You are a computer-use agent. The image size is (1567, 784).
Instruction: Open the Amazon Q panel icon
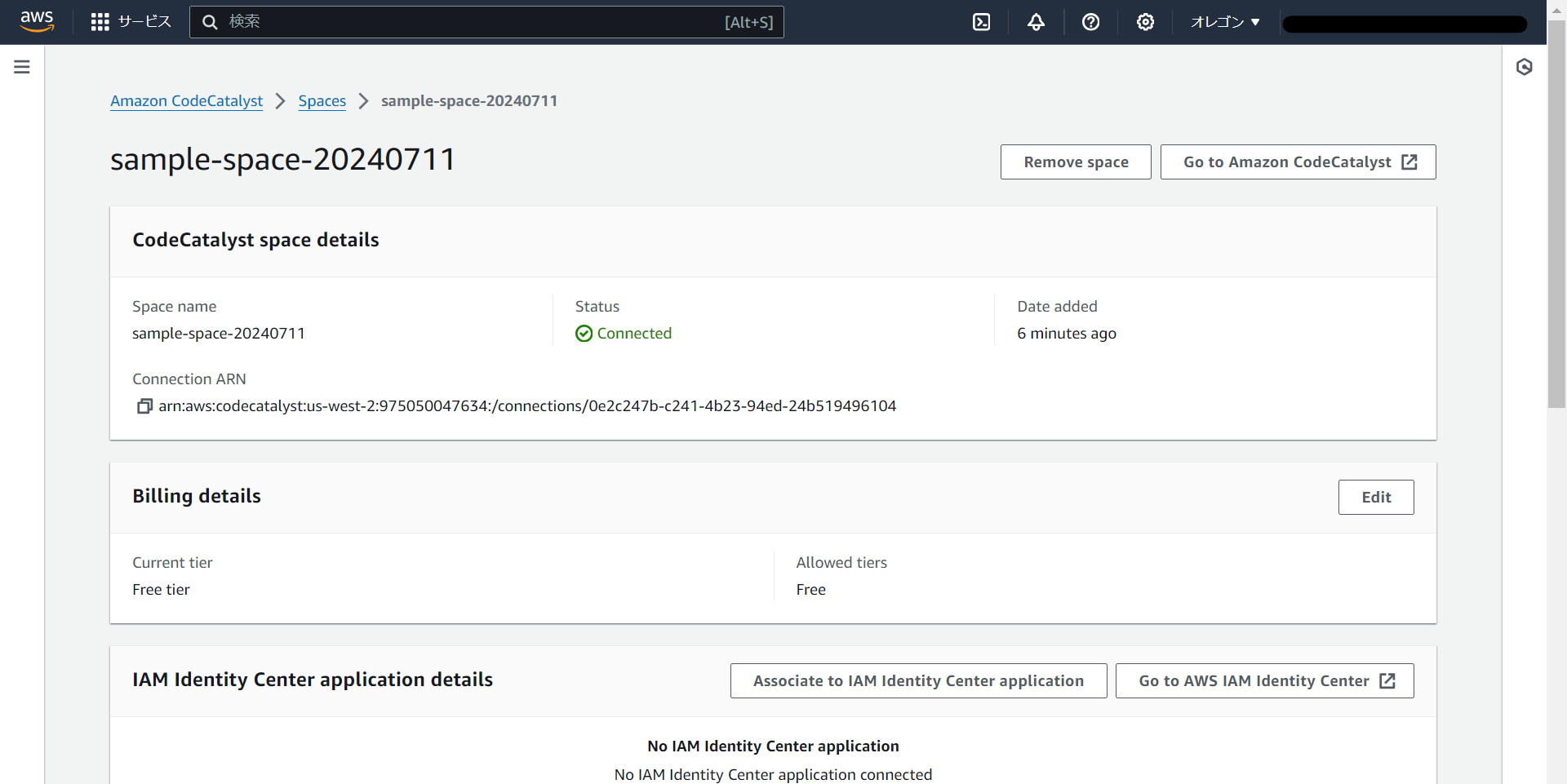[1525, 67]
